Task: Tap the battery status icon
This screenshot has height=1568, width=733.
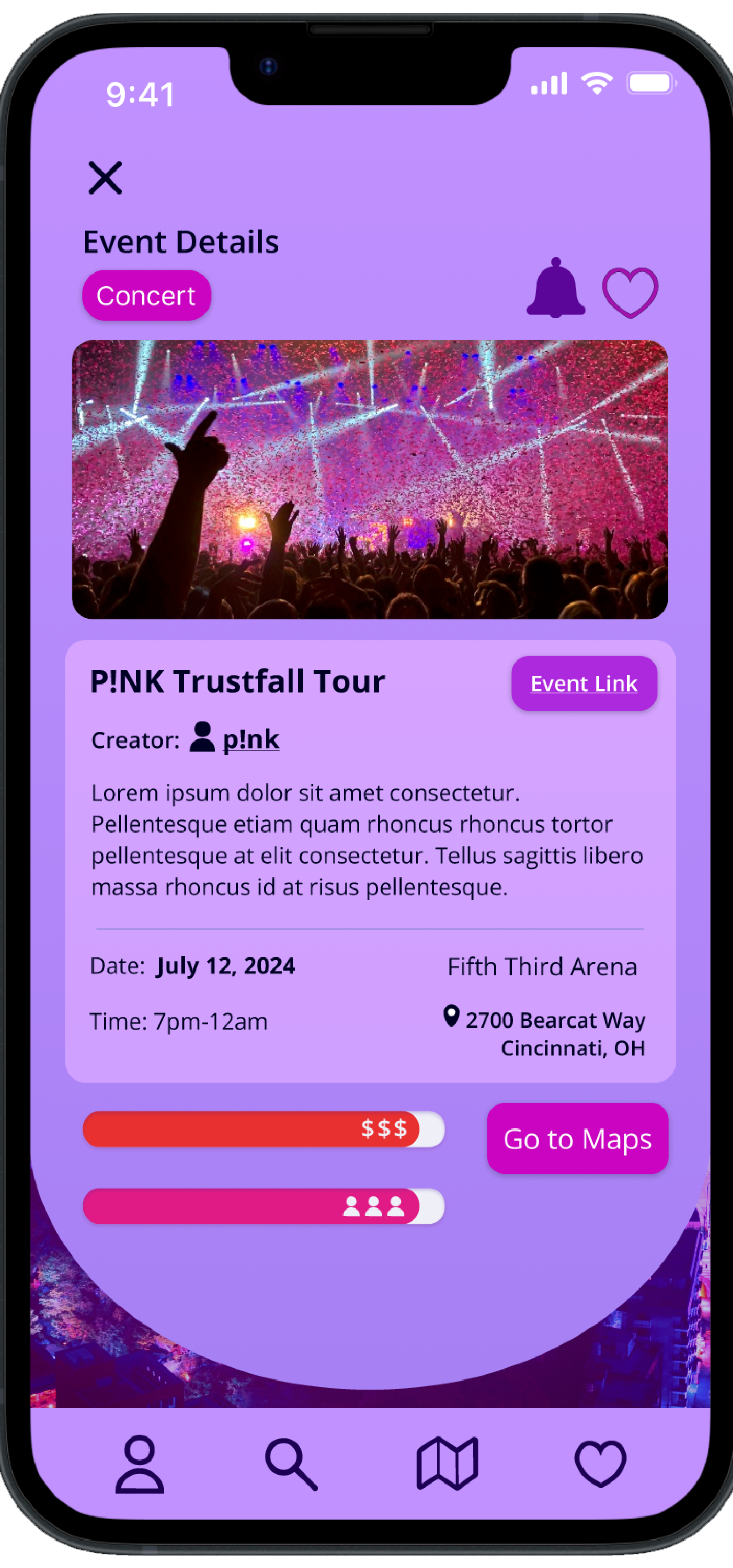Action: [x=650, y=83]
